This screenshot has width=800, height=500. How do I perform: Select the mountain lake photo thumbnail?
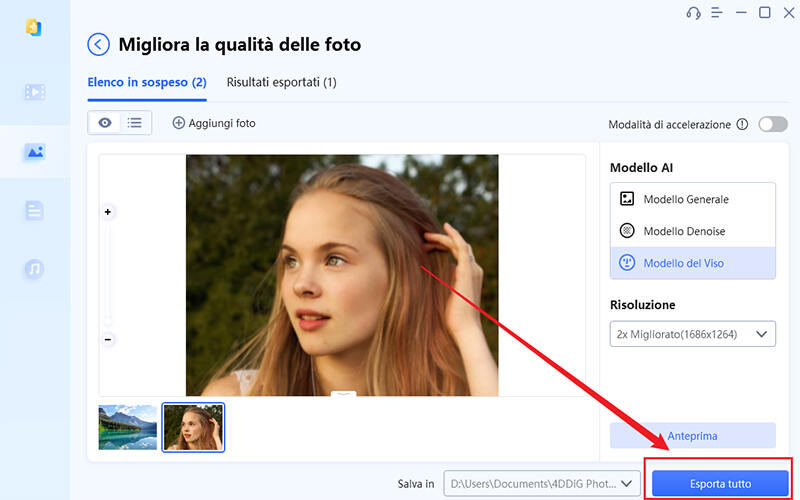tap(128, 427)
